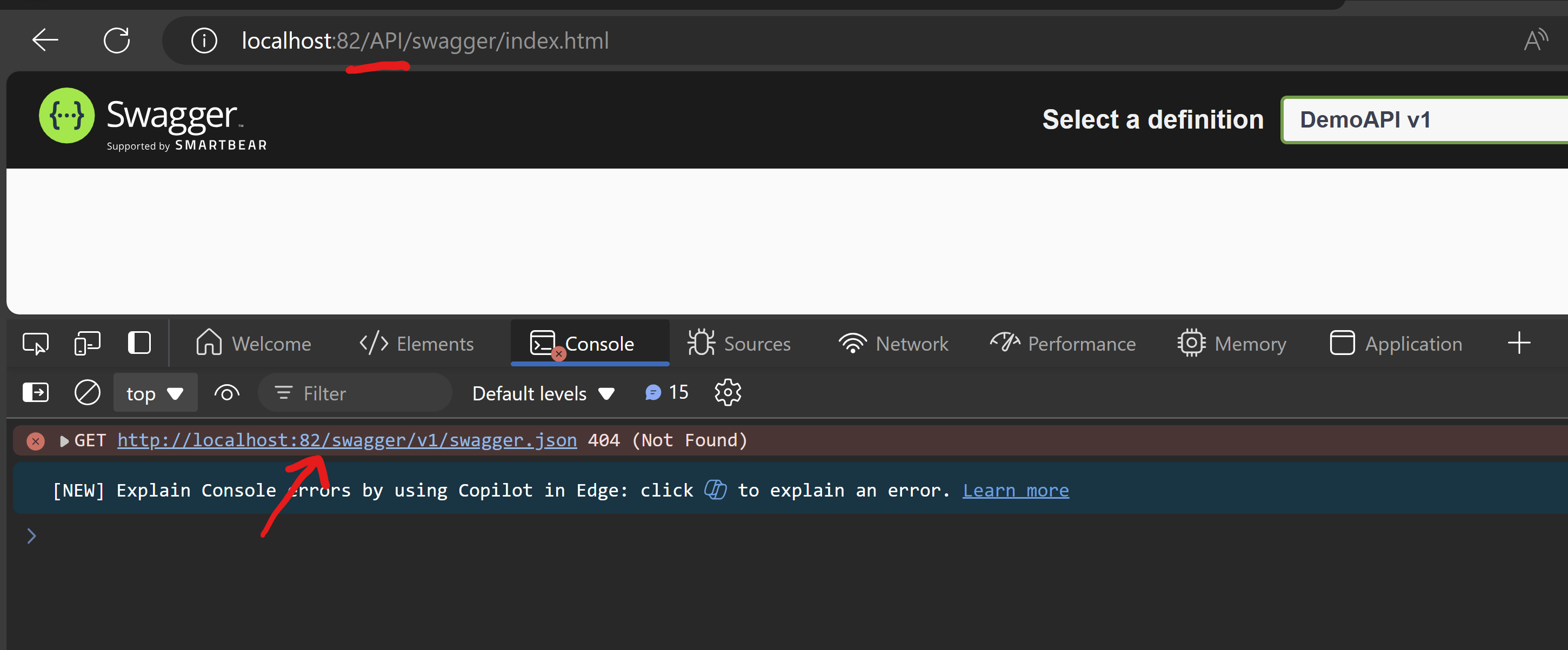The height and width of the screenshot is (650, 1568).
Task: Click the site information icon
Action: point(204,41)
